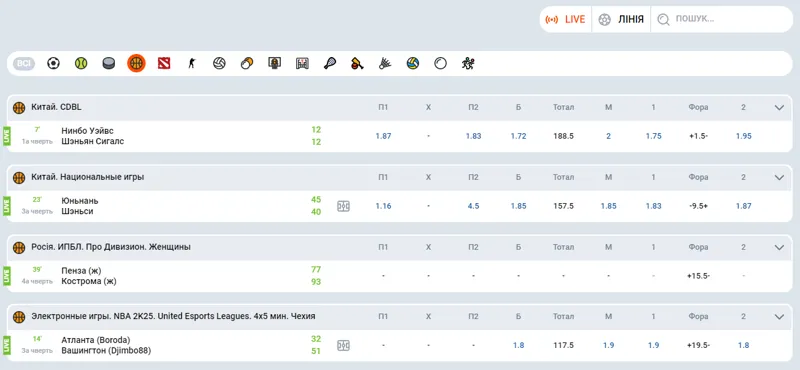Select the white volleyball sport icon
The height and width of the screenshot is (370, 800).
219,63
